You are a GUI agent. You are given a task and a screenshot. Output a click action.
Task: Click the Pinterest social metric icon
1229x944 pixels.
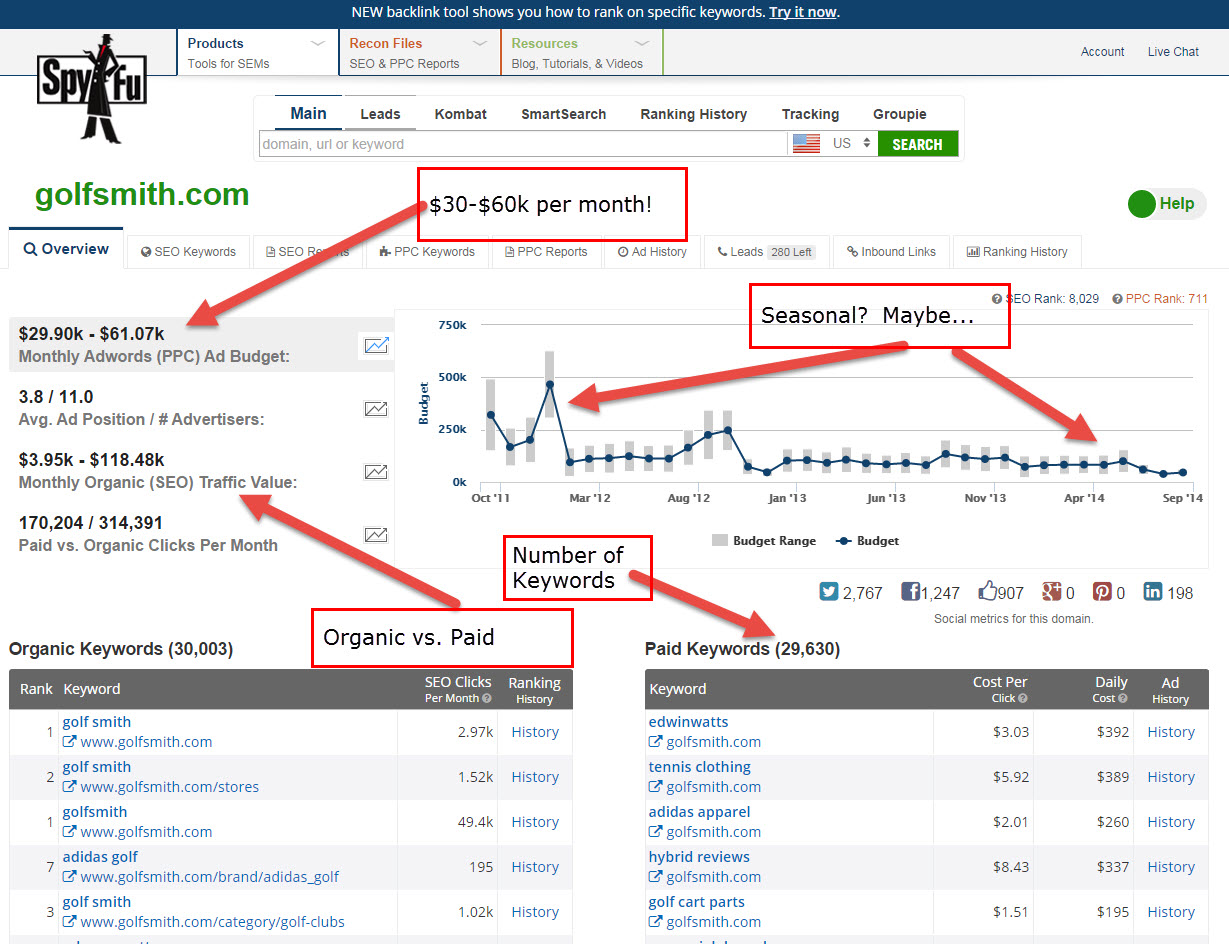click(1101, 592)
